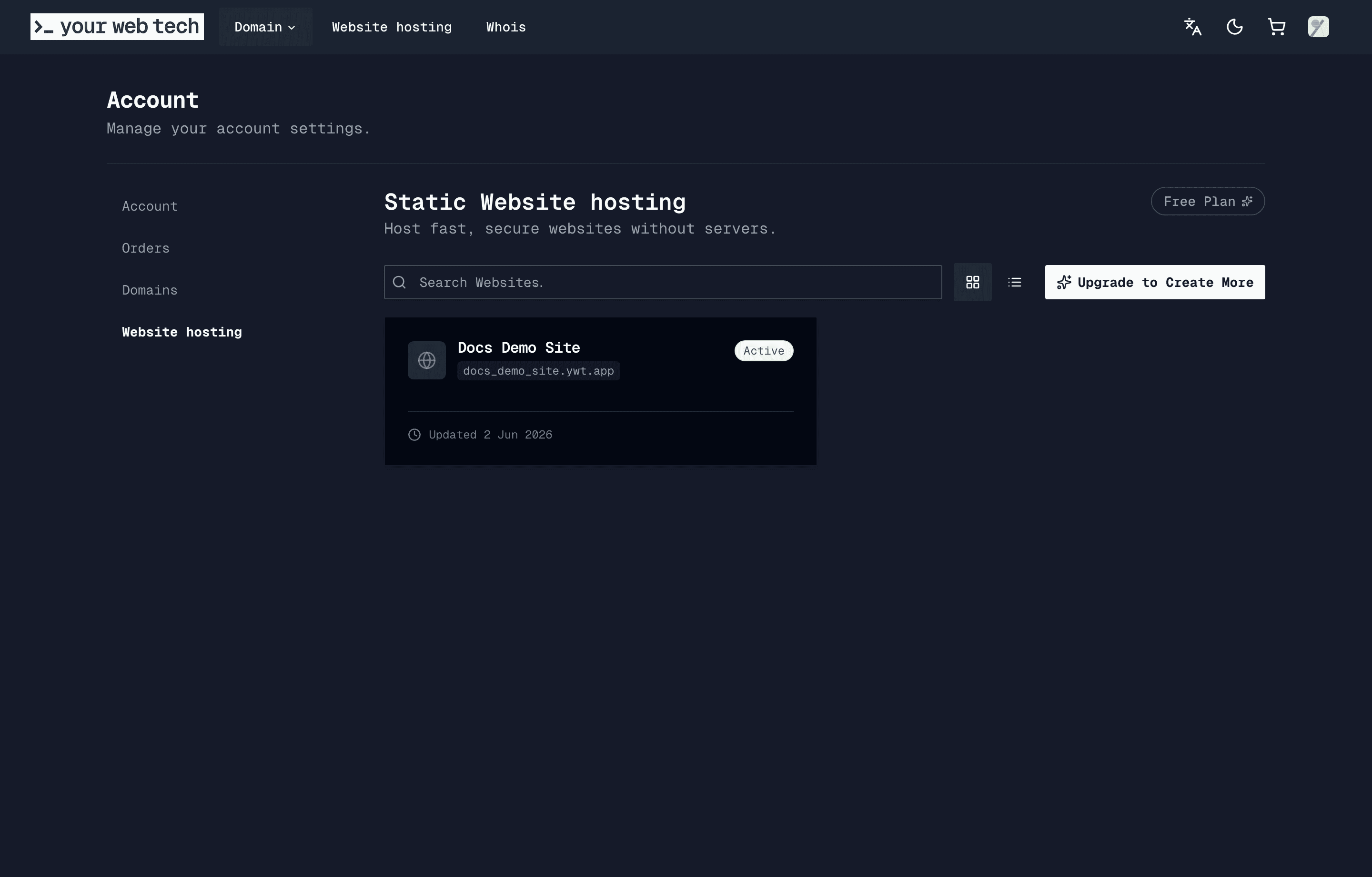Go to Whois page
The image size is (1372, 877).
506,27
